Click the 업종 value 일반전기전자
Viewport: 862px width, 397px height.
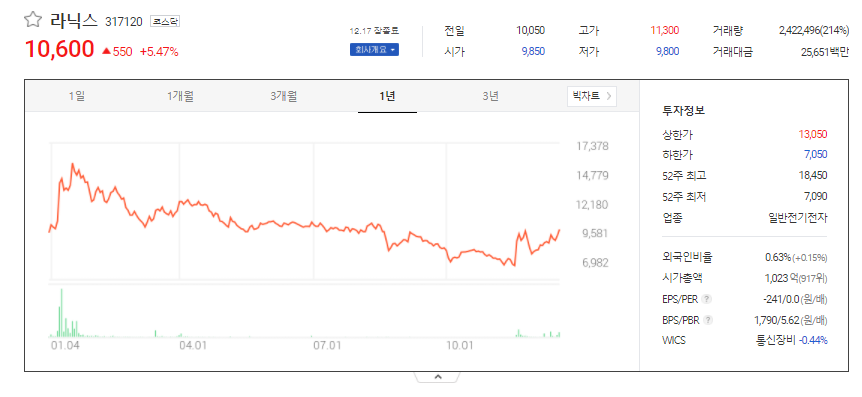[797, 218]
